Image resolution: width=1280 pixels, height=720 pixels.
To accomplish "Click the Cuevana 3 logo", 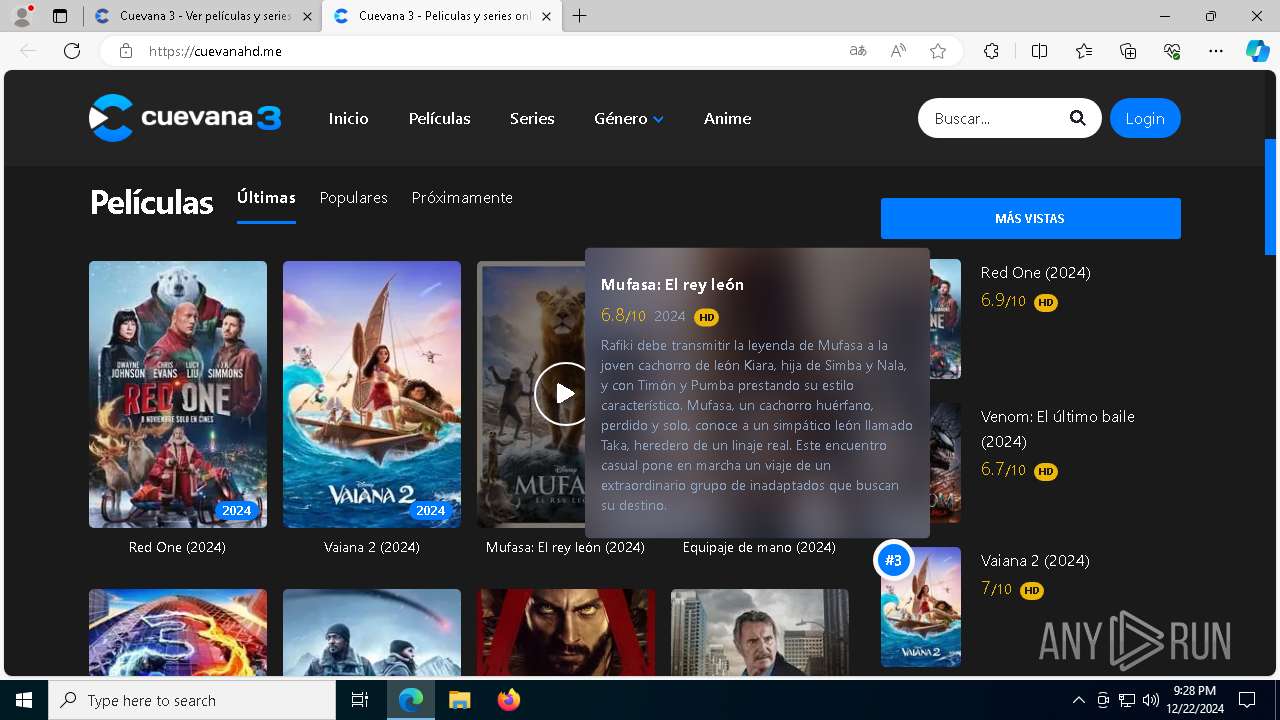I will point(185,118).
